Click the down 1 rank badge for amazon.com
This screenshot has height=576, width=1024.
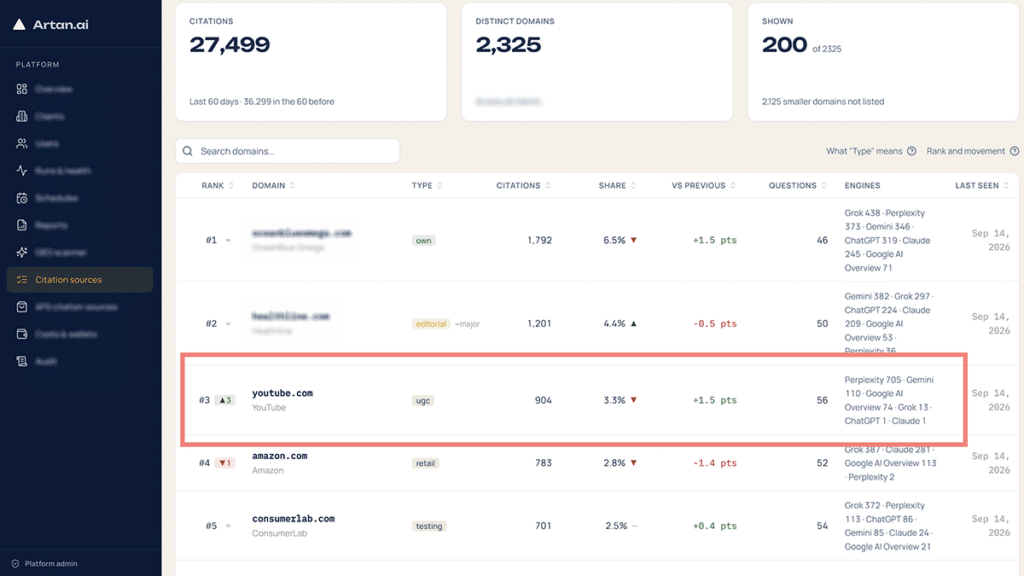point(225,463)
